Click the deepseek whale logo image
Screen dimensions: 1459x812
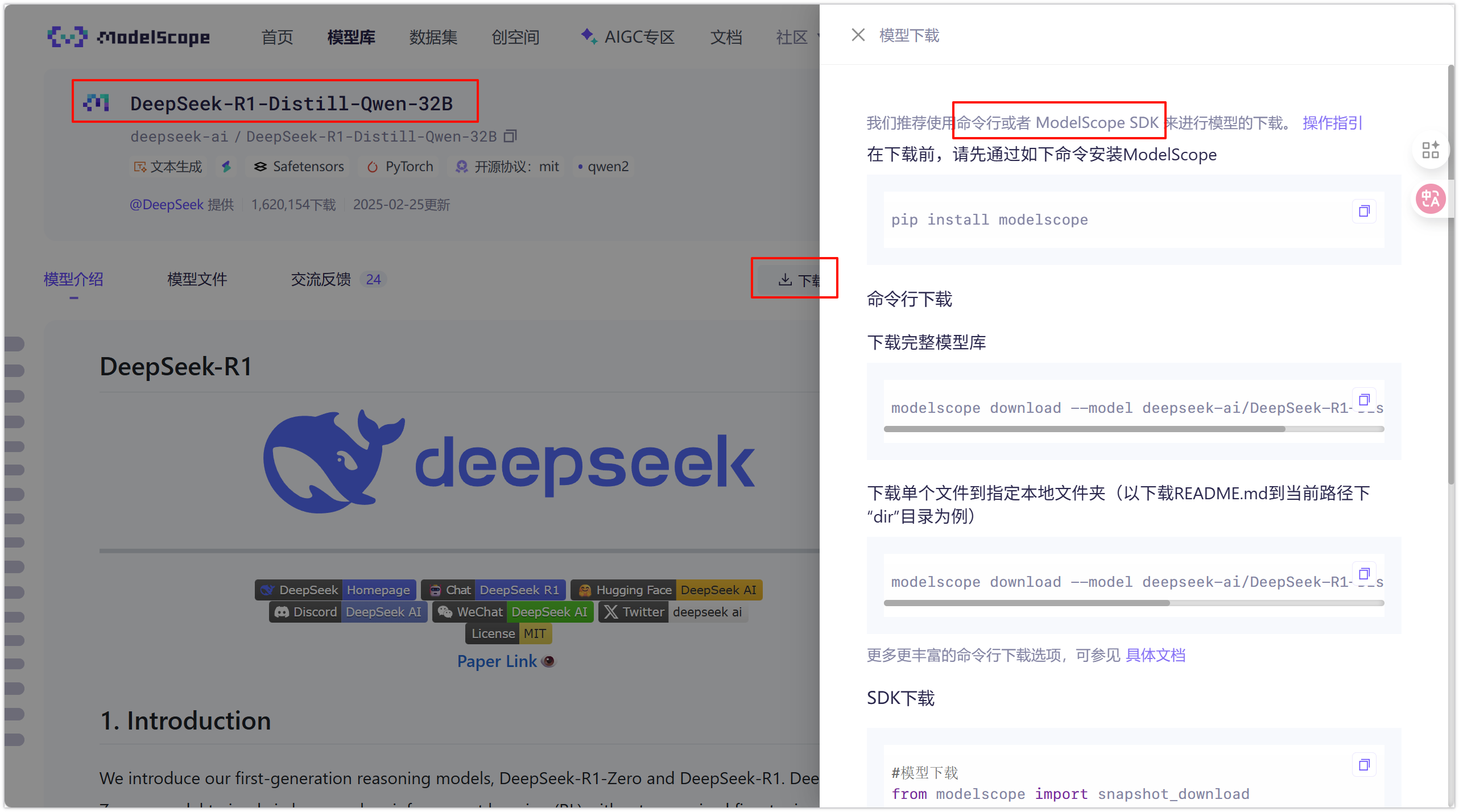[x=509, y=462]
